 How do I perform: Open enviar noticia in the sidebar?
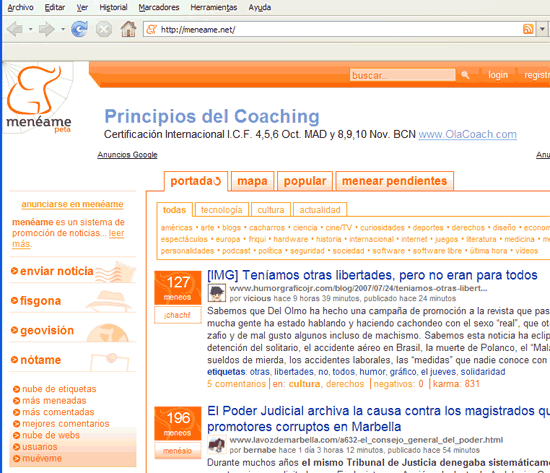pos(57,271)
